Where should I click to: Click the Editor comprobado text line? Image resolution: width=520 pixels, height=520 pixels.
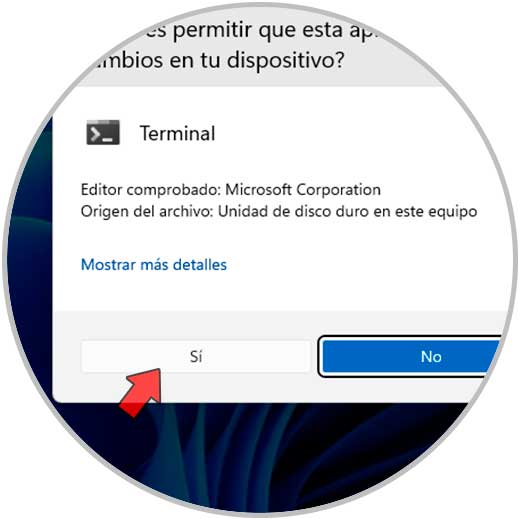coord(231,190)
